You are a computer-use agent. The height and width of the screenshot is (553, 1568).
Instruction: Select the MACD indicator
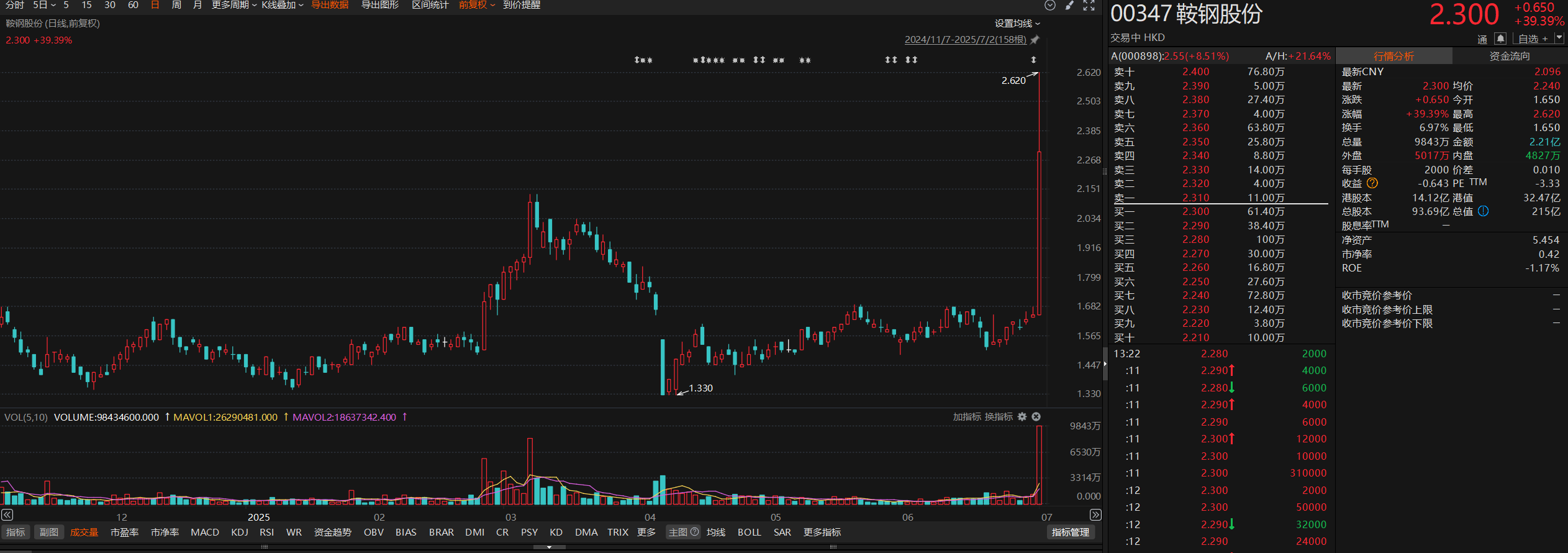pos(205,532)
